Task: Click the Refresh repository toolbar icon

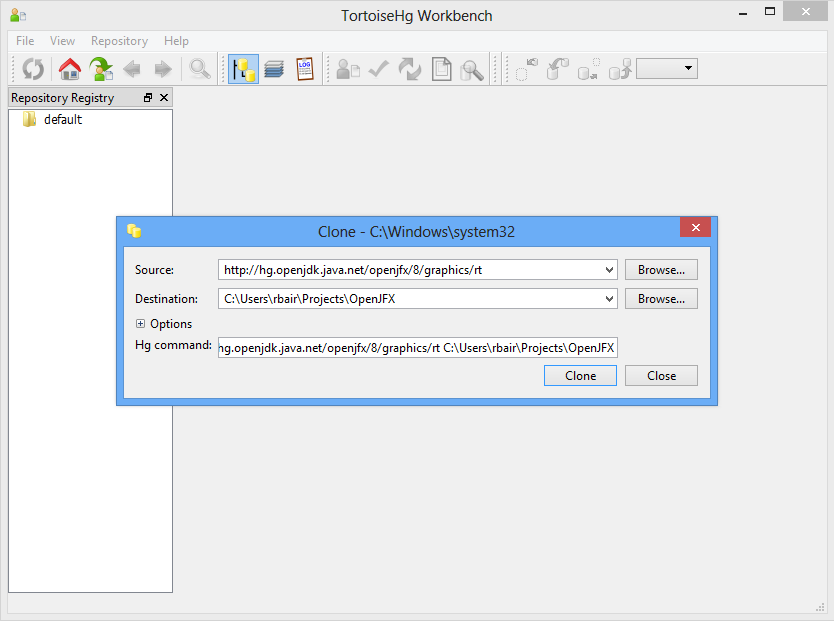Action: [x=33, y=69]
